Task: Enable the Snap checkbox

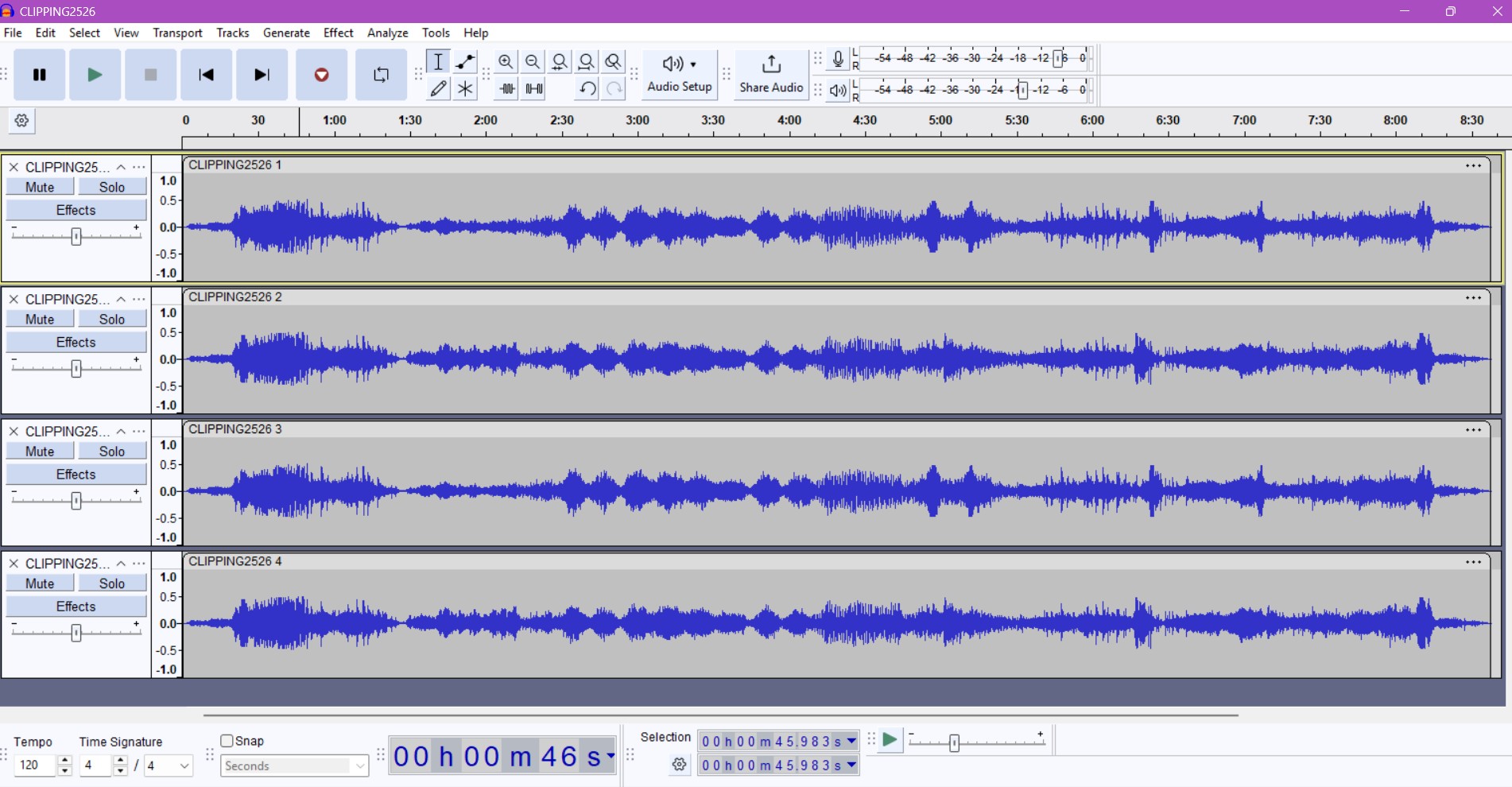Action: point(227,741)
